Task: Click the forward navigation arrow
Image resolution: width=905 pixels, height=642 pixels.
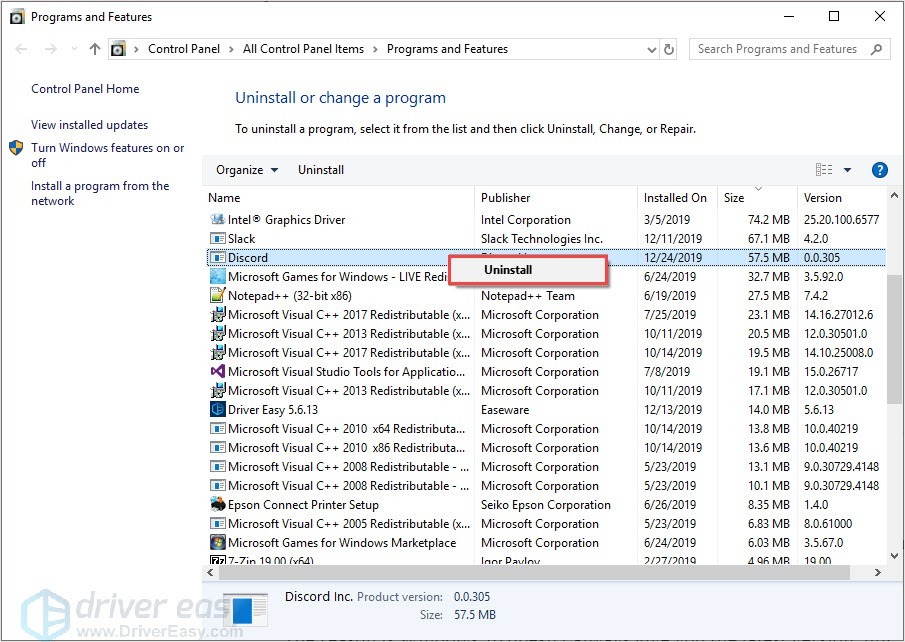Action: point(51,49)
